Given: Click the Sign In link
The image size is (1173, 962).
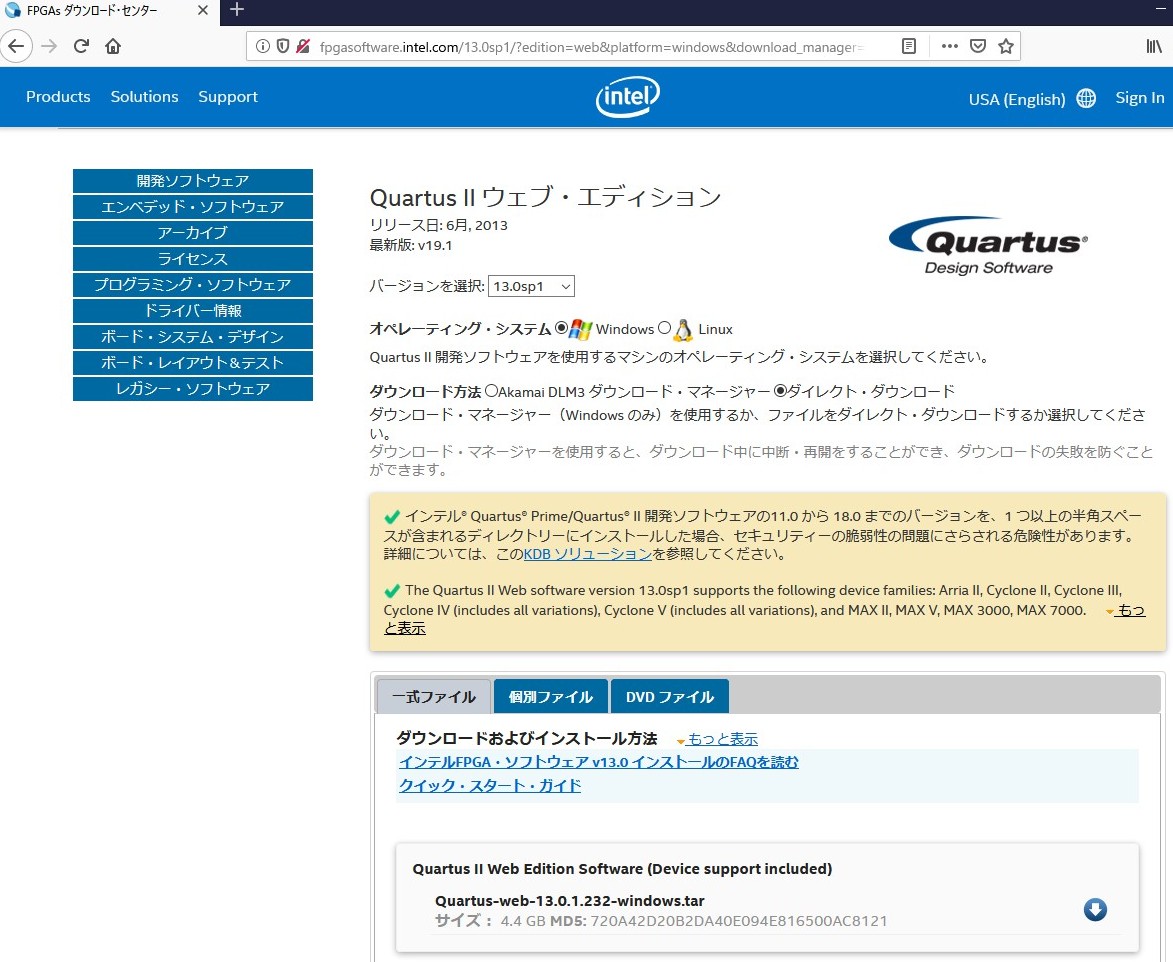Looking at the screenshot, I should pyautogui.click(x=1139, y=98).
